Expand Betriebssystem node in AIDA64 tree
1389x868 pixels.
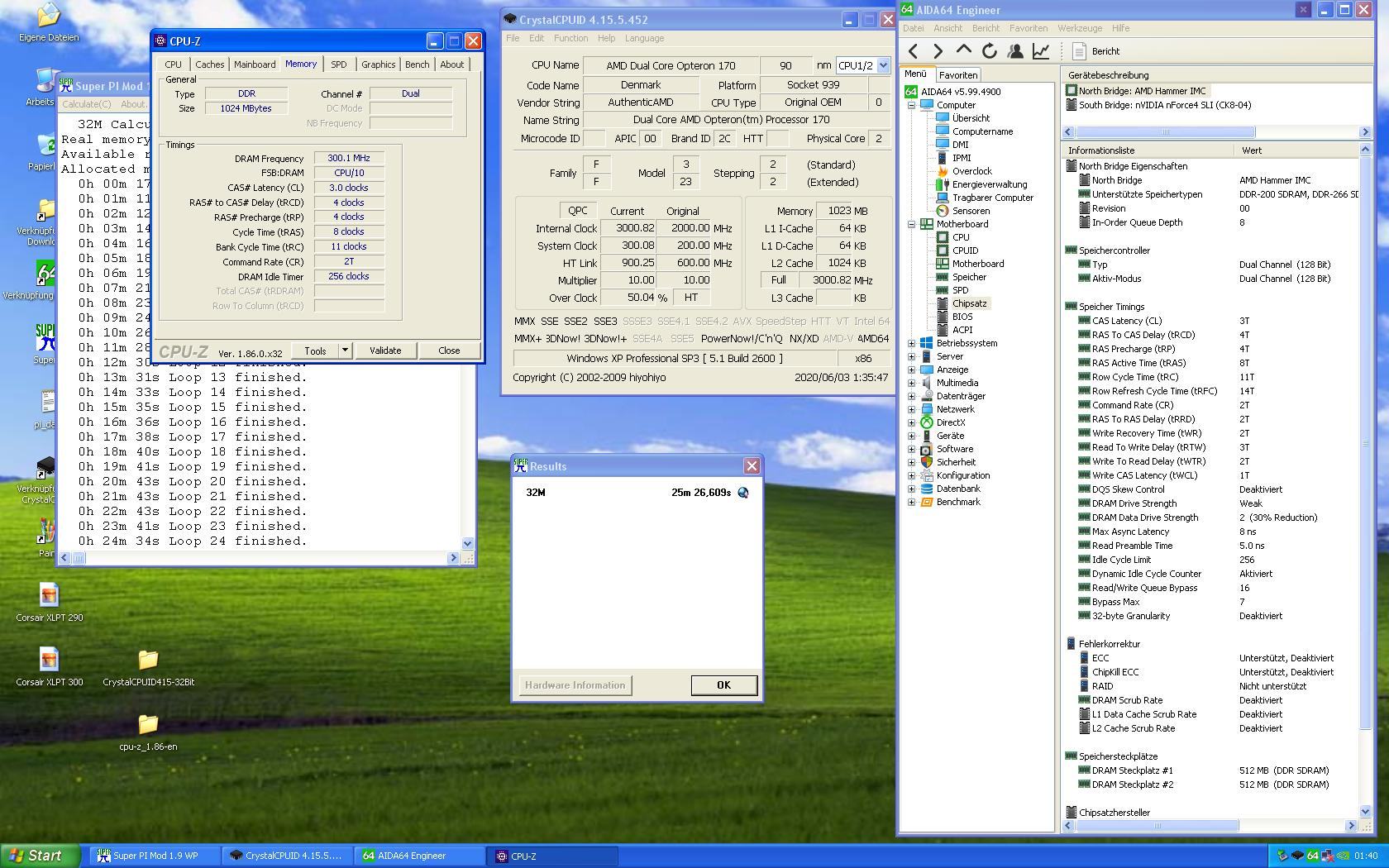912,343
